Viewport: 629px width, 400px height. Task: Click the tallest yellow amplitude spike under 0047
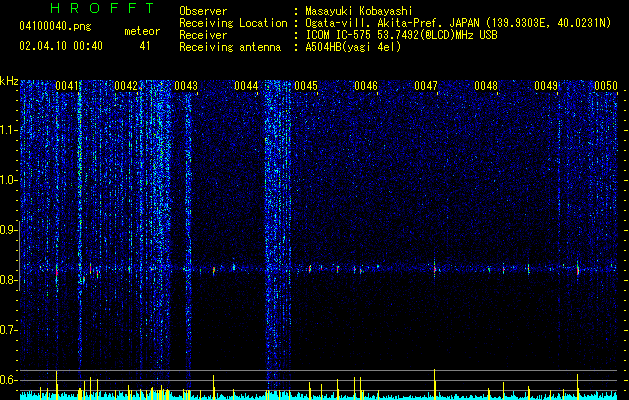[x=434, y=383]
